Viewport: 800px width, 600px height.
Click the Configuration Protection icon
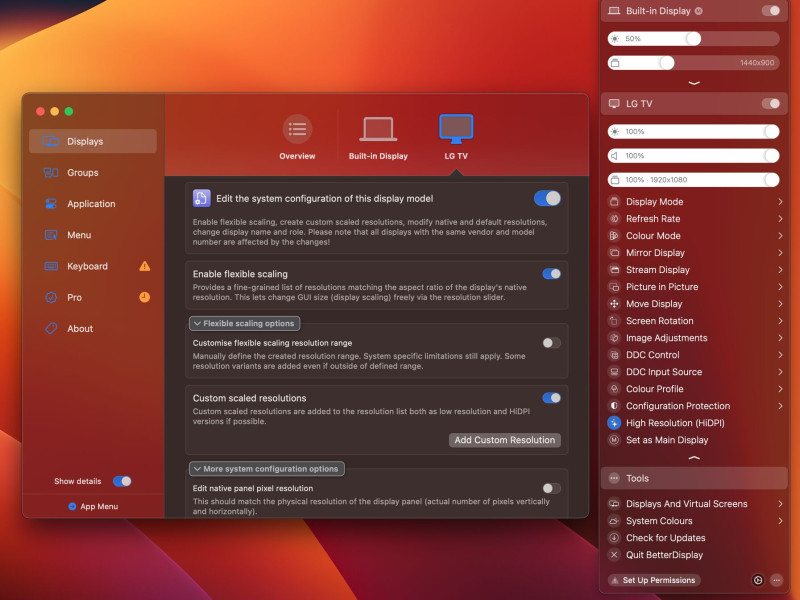point(614,406)
